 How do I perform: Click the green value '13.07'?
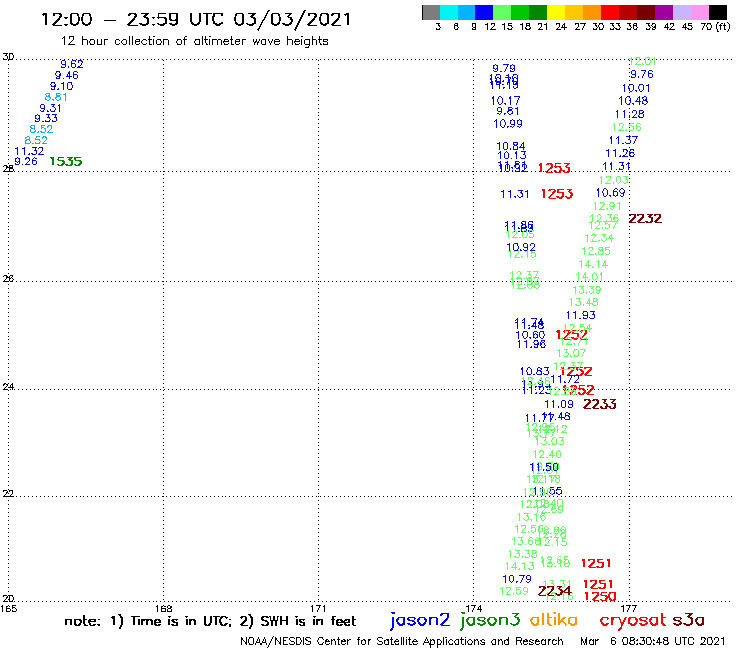[571, 353]
